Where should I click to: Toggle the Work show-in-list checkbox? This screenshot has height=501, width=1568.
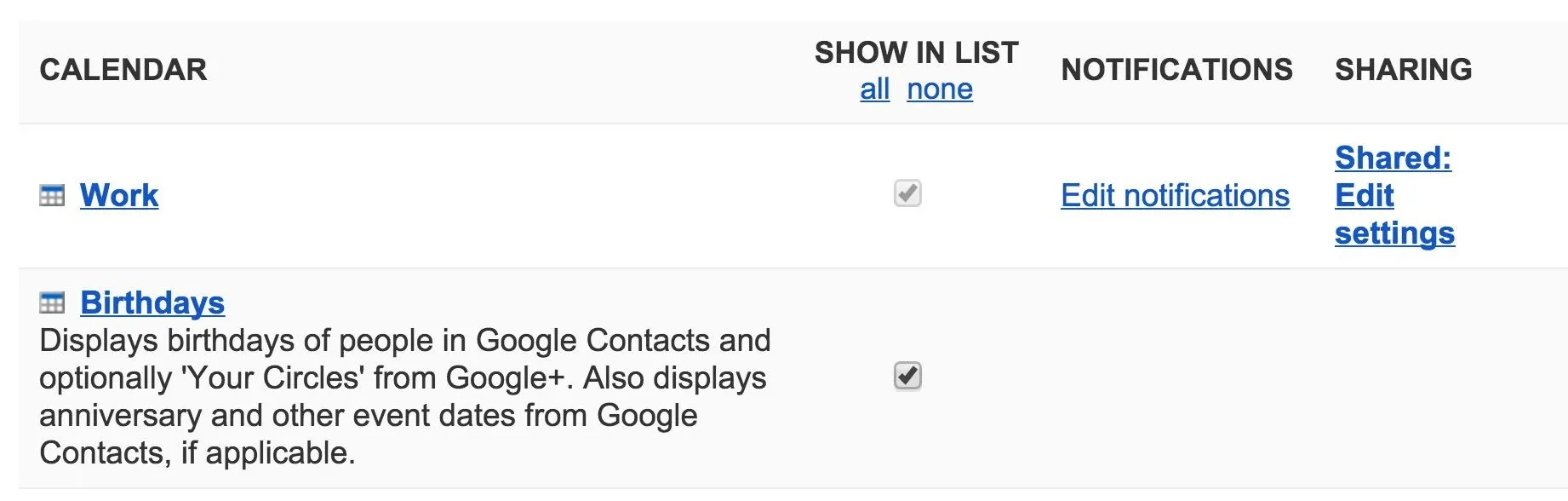tap(907, 193)
